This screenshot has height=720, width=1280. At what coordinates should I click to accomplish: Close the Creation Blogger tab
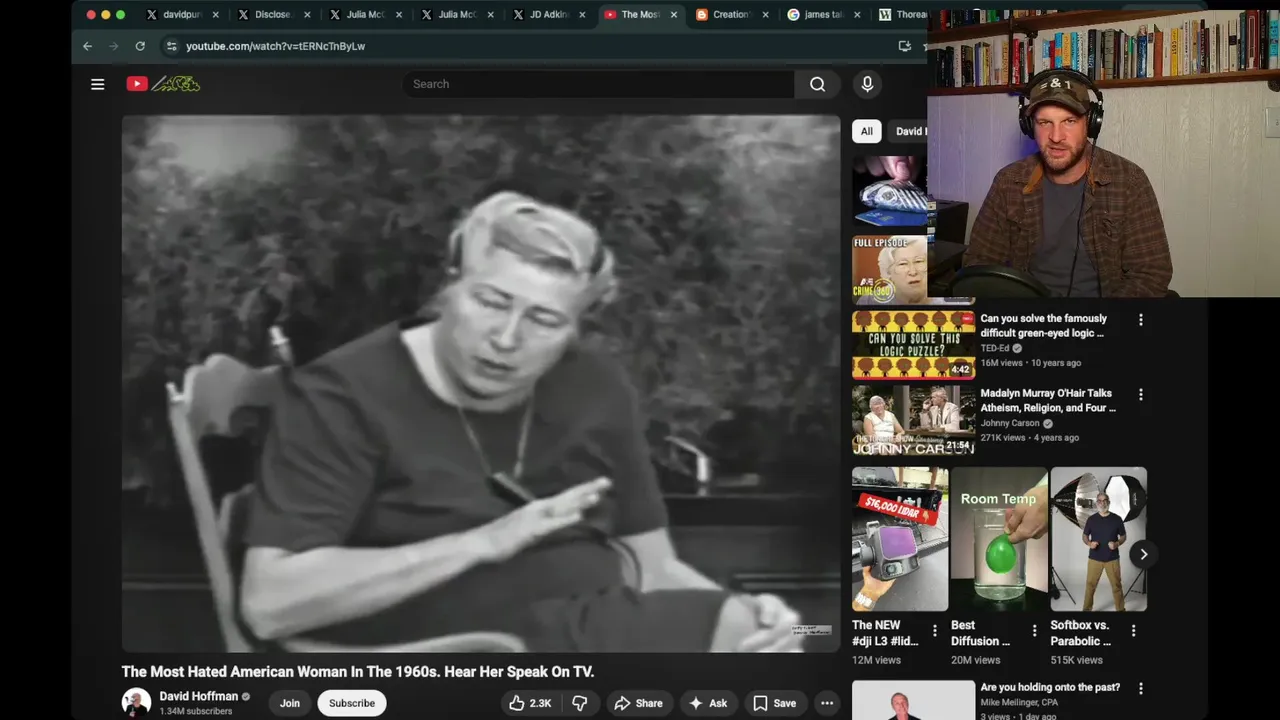coord(765,15)
